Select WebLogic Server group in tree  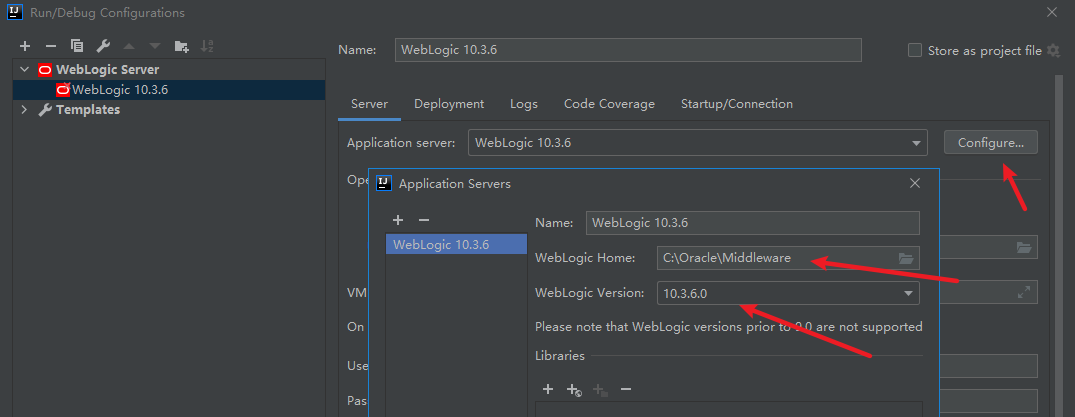[x=108, y=69]
